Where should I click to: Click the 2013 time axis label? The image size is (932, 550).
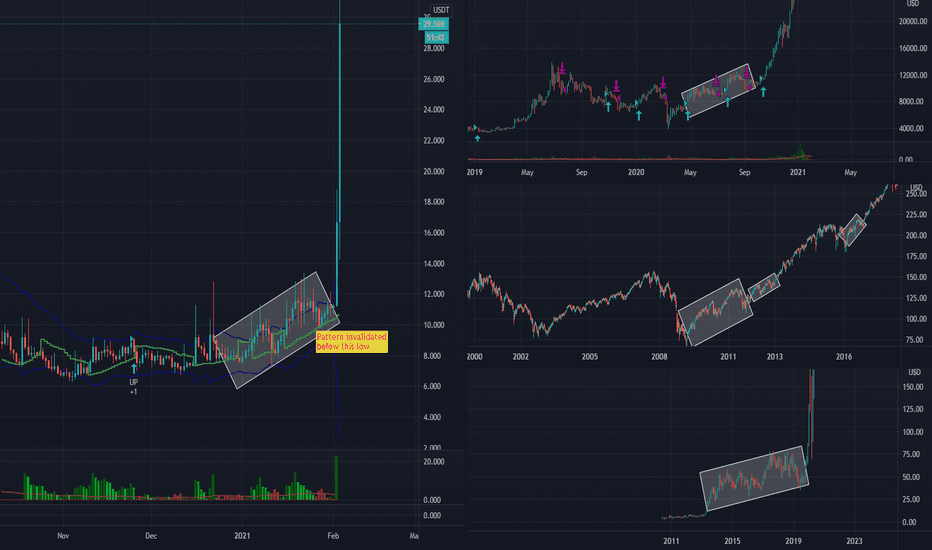[774, 357]
